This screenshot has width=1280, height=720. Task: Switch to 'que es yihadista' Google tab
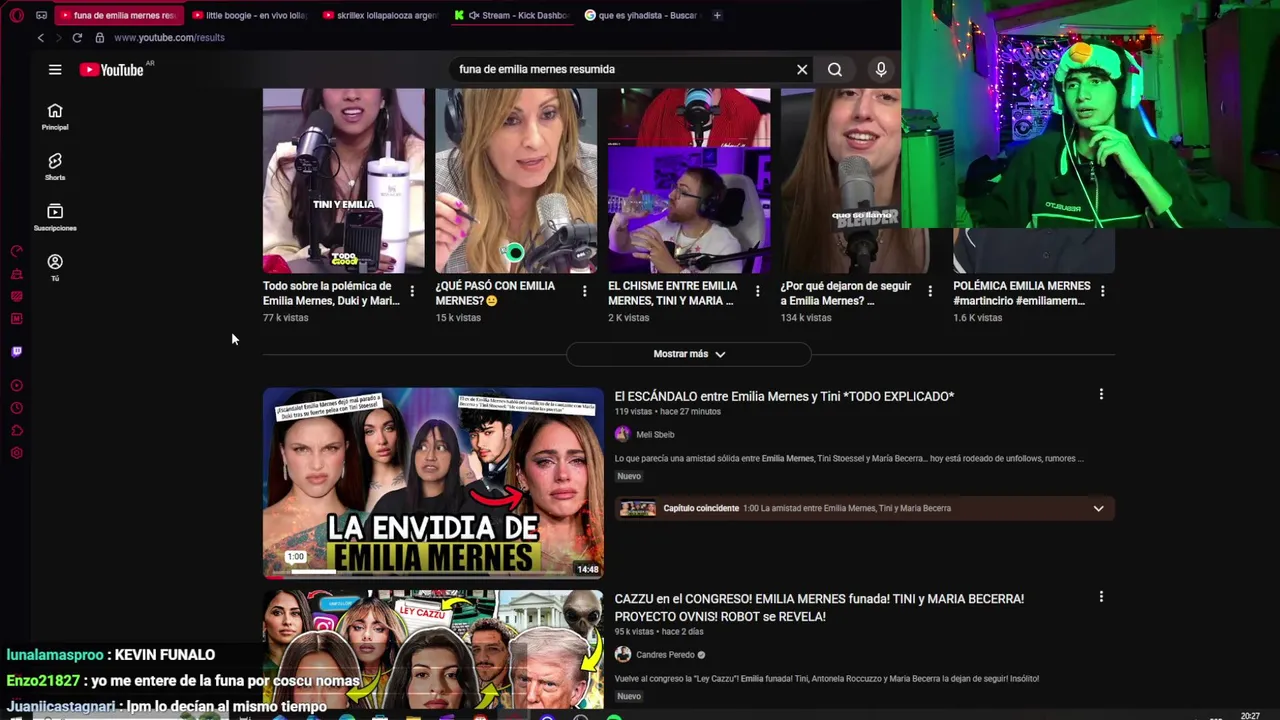click(x=642, y=15)
